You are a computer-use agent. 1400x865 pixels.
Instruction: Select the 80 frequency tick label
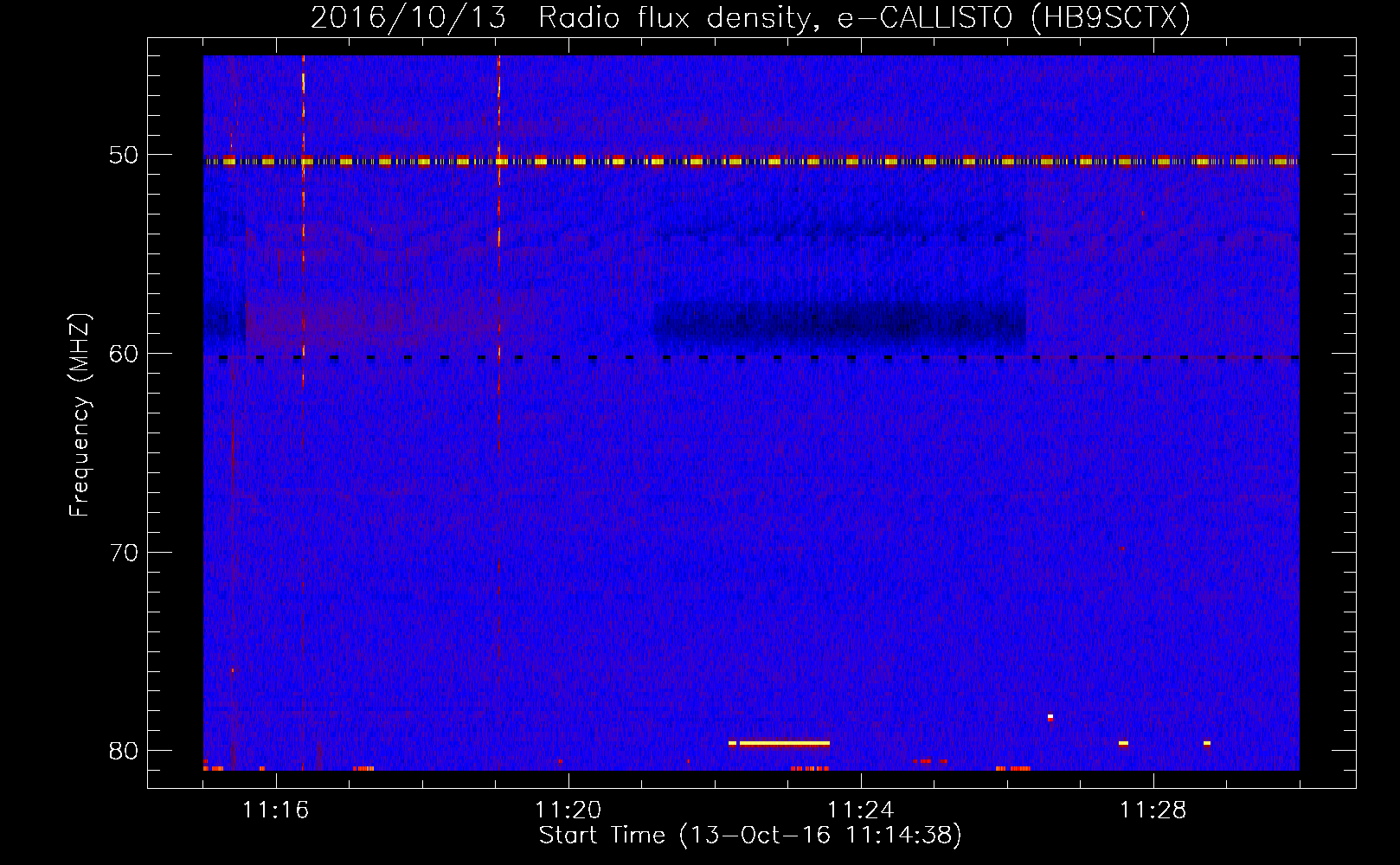(x=124, y=750)
